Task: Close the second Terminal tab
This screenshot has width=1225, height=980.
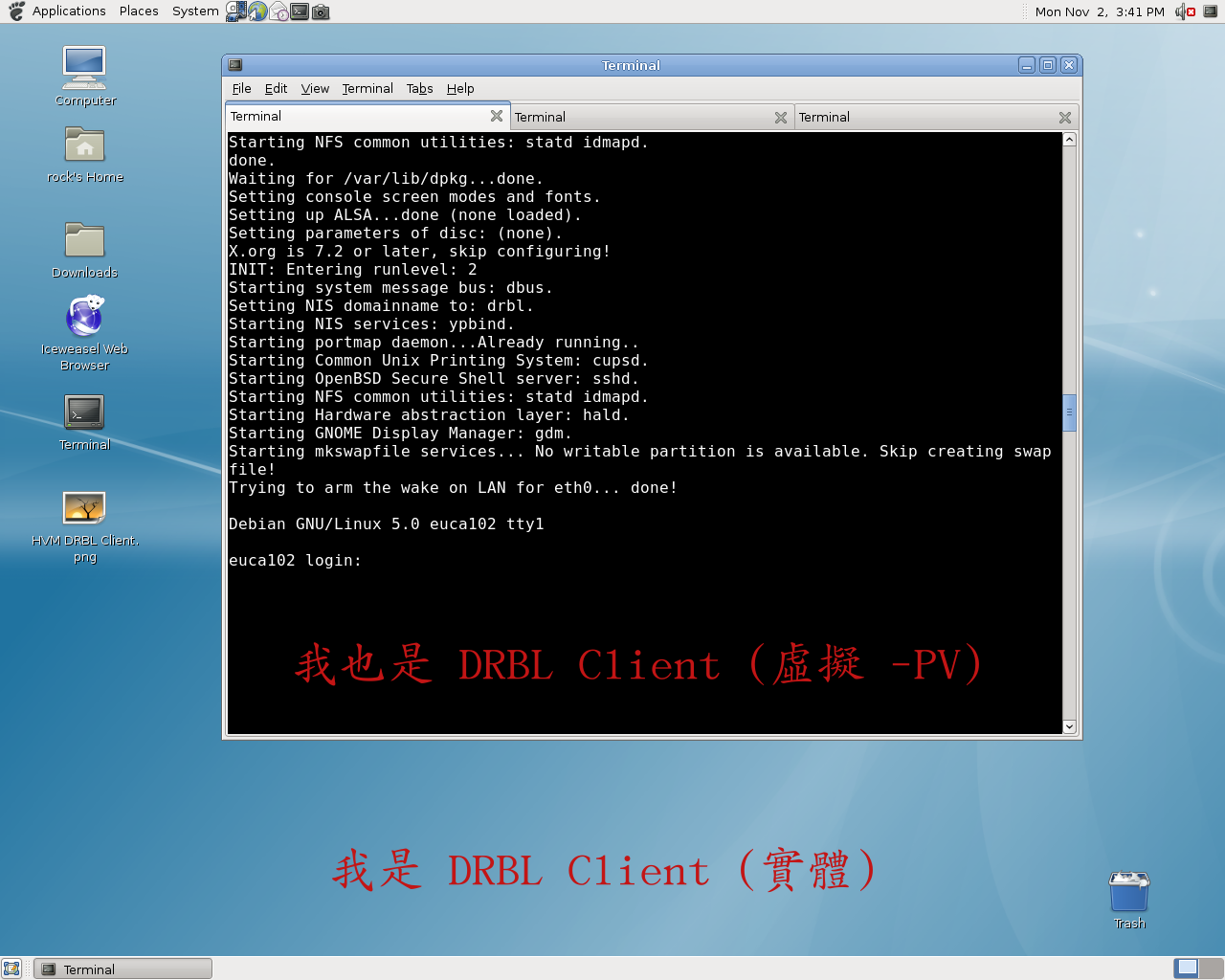Action: point(781,118)
